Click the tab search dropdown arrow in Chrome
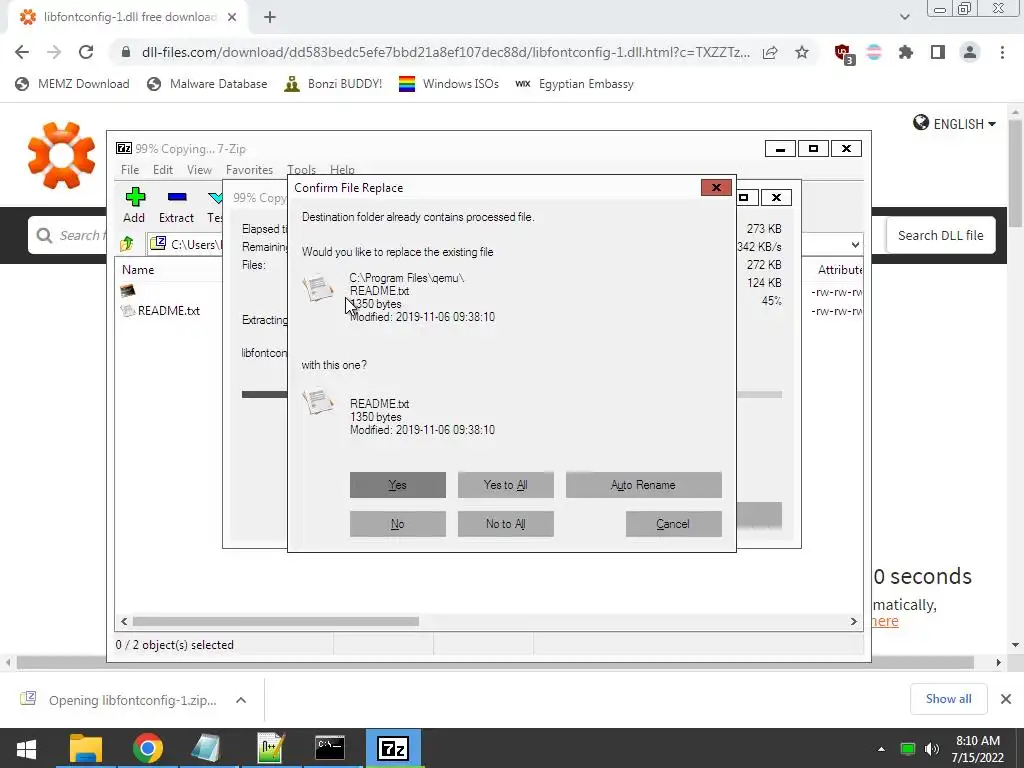The height and width of the screenshot is (768, 1024). click(904, 17)
